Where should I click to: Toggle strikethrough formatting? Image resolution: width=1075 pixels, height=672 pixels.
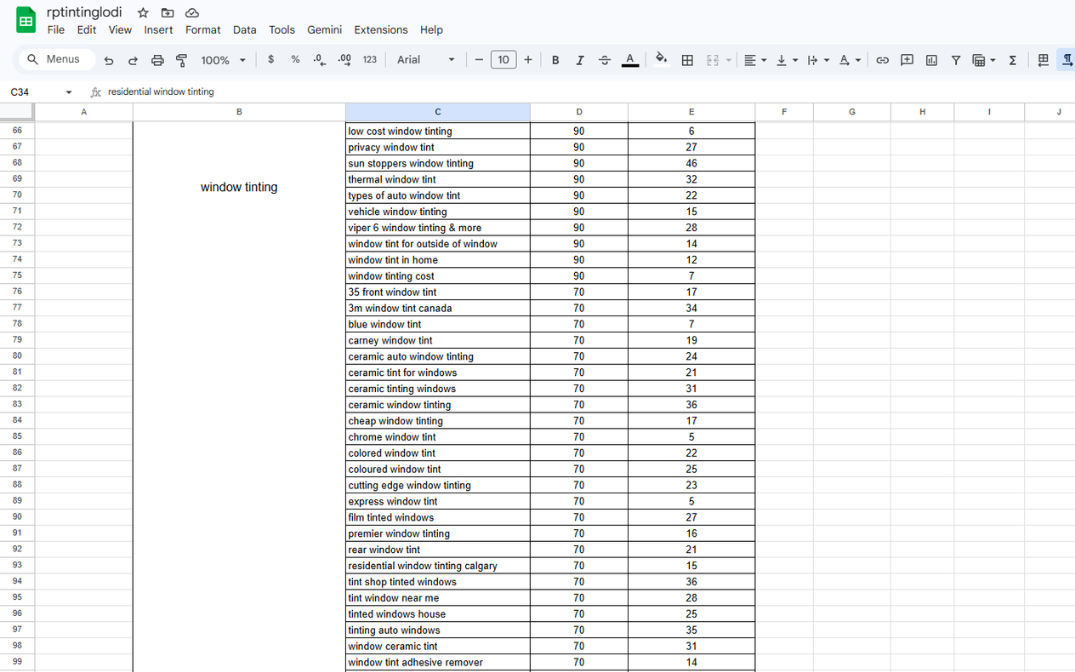[604, 60]
